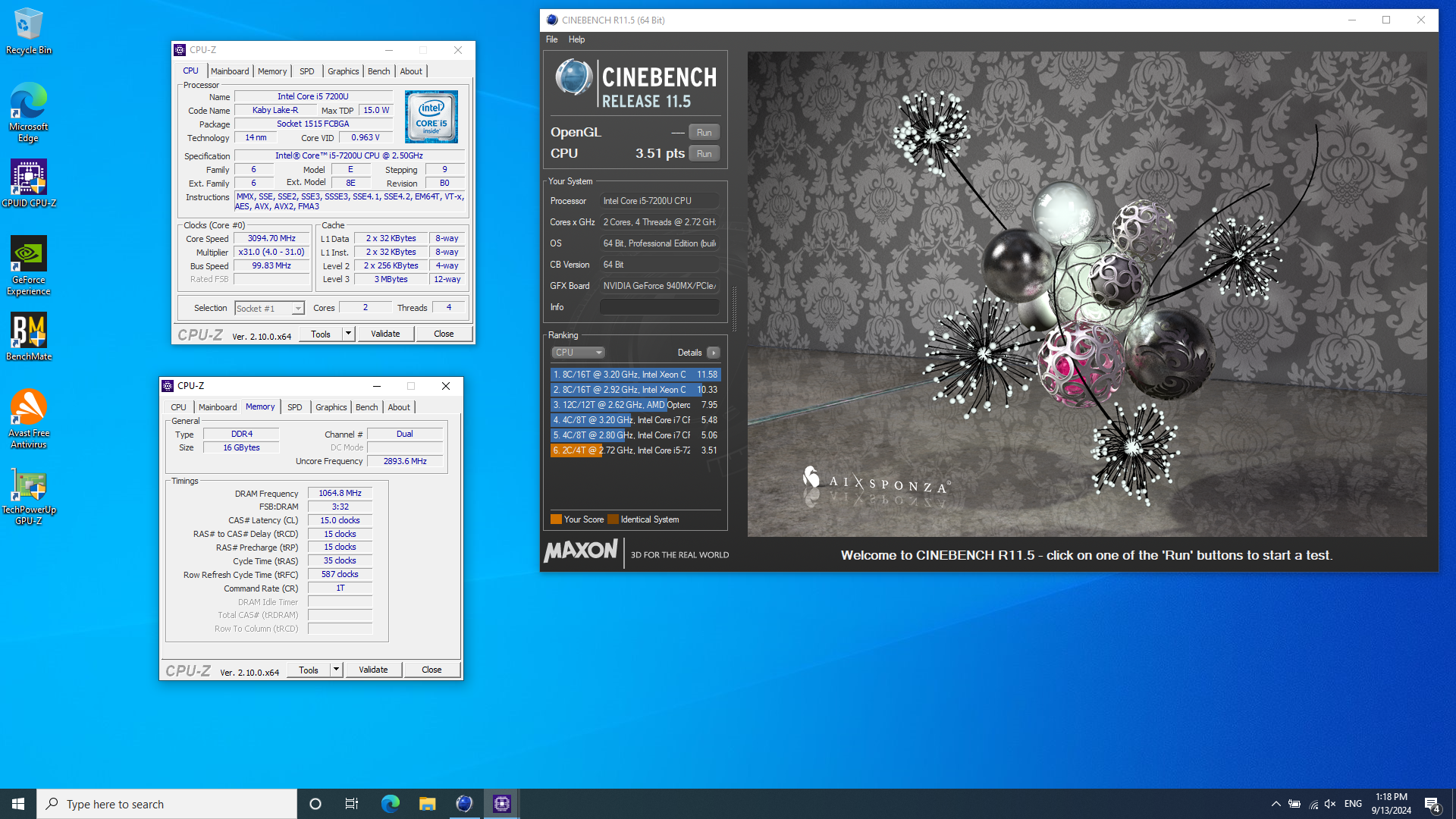This screenshot has width=1456, height=819.
Task: Open About tab in bottom CPU-Z window
Action: pyautogui.click(x=399, y=407)
